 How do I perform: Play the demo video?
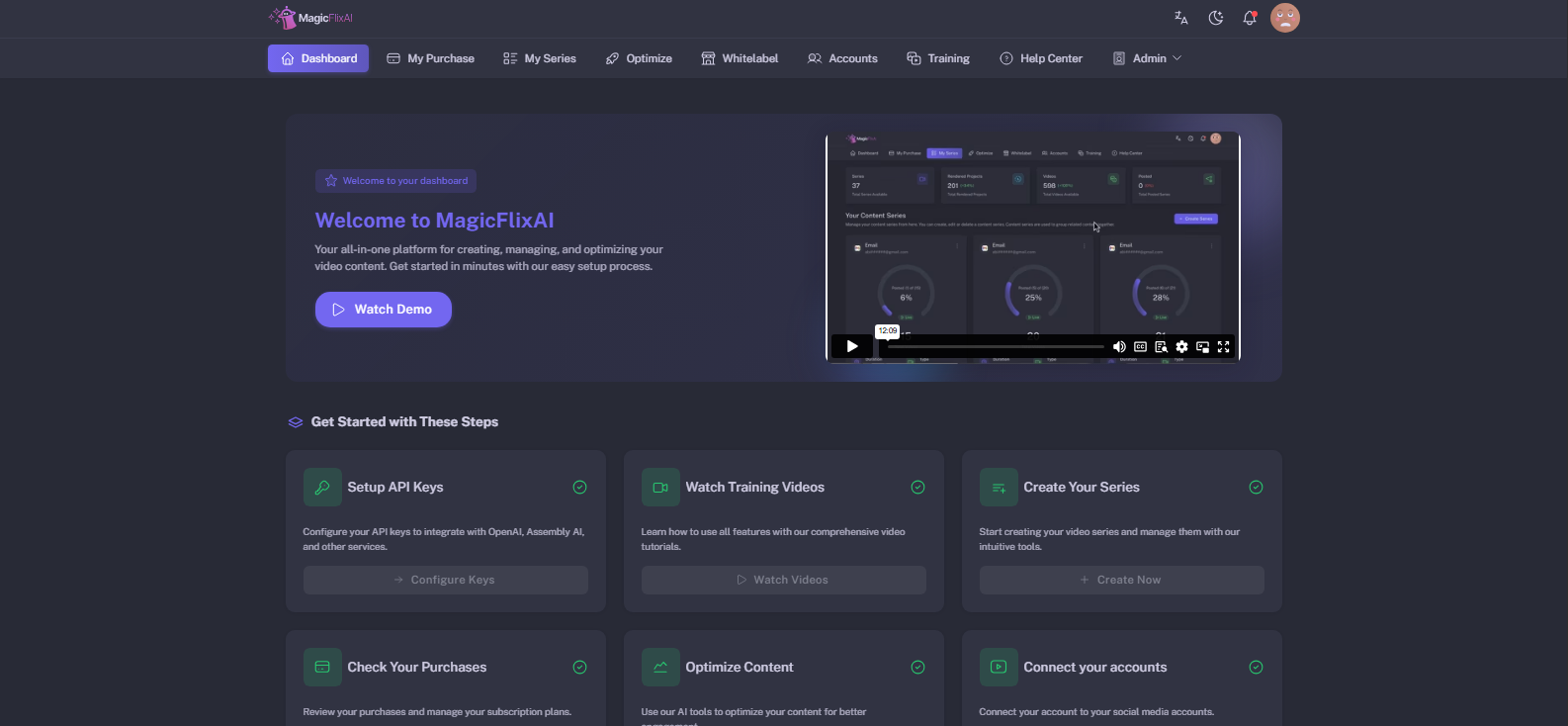851,346
